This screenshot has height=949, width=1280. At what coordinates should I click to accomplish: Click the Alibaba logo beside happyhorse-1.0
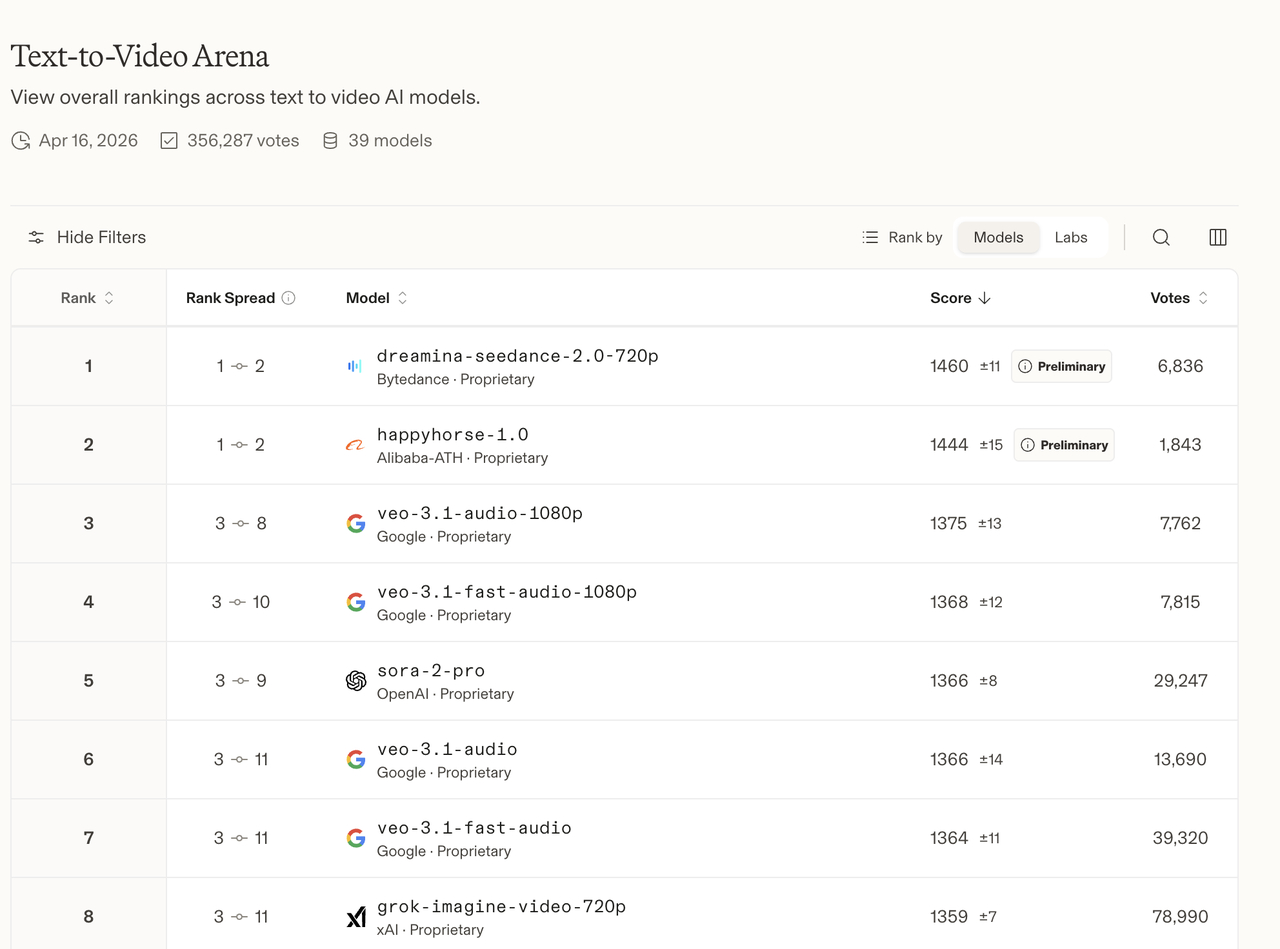(355, 445)
